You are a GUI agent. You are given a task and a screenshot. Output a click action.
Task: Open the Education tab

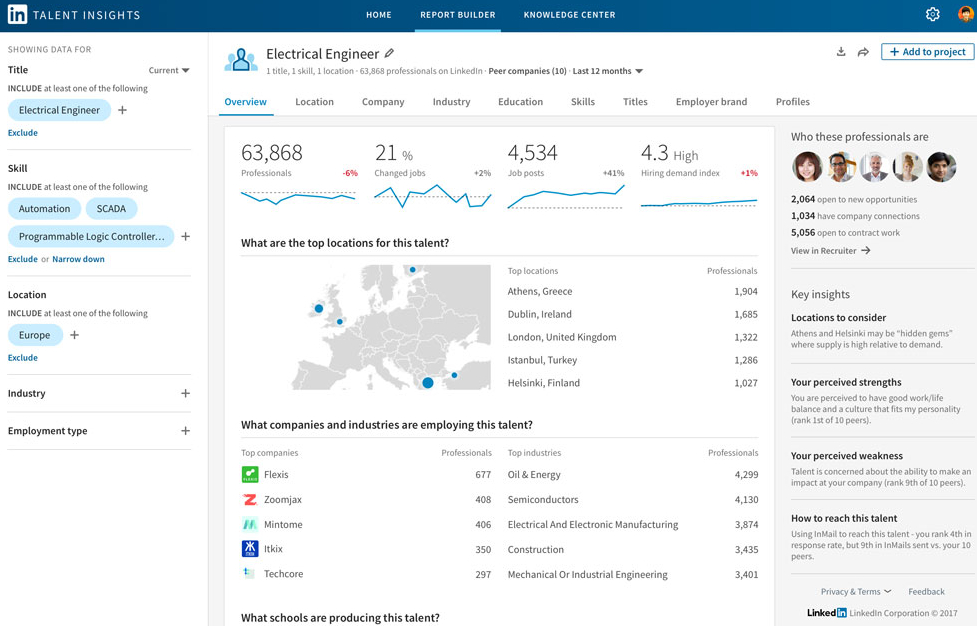pos(520,102)
